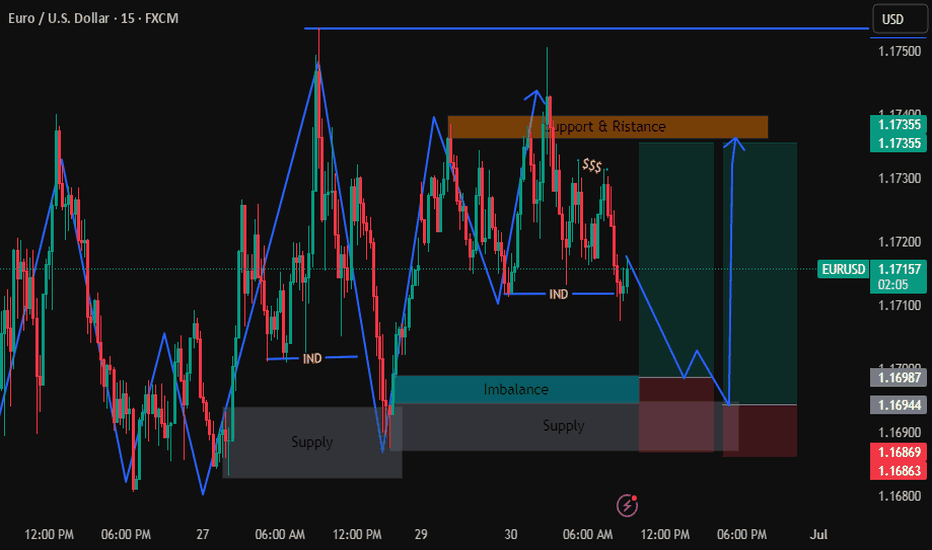Click the 1.17500 price axis label

[899, 51]
